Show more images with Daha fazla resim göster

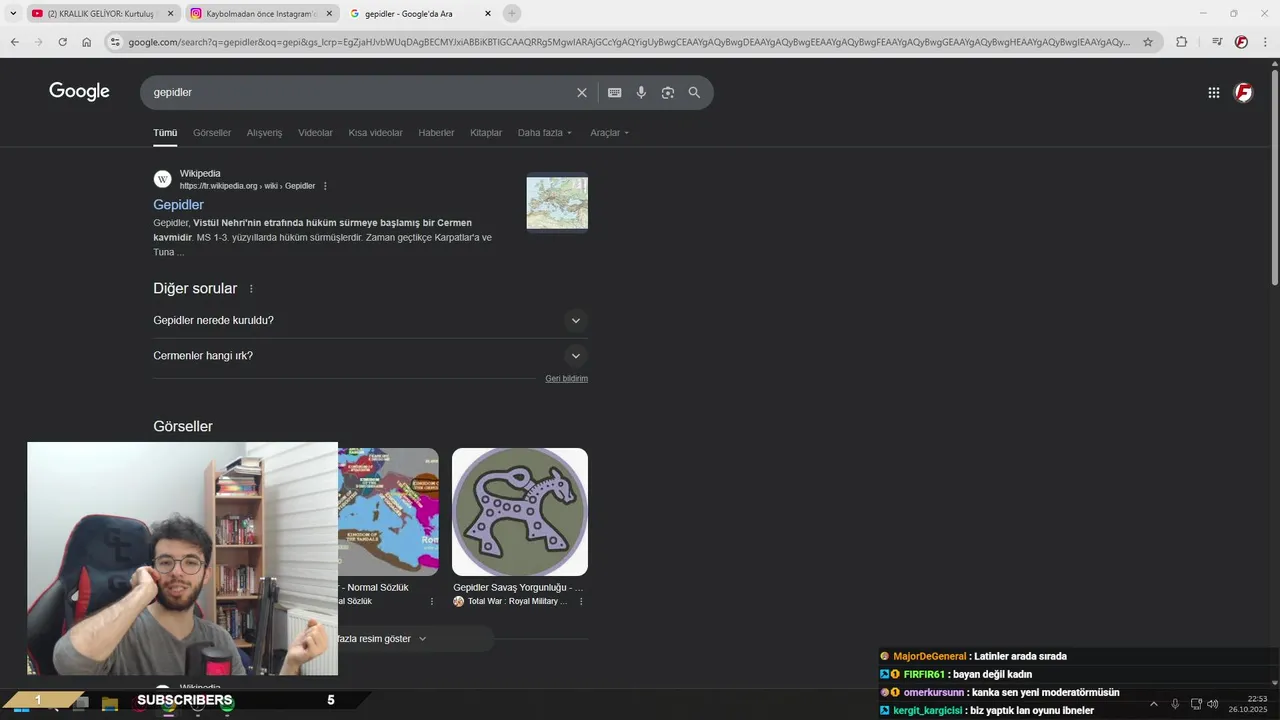415,639
